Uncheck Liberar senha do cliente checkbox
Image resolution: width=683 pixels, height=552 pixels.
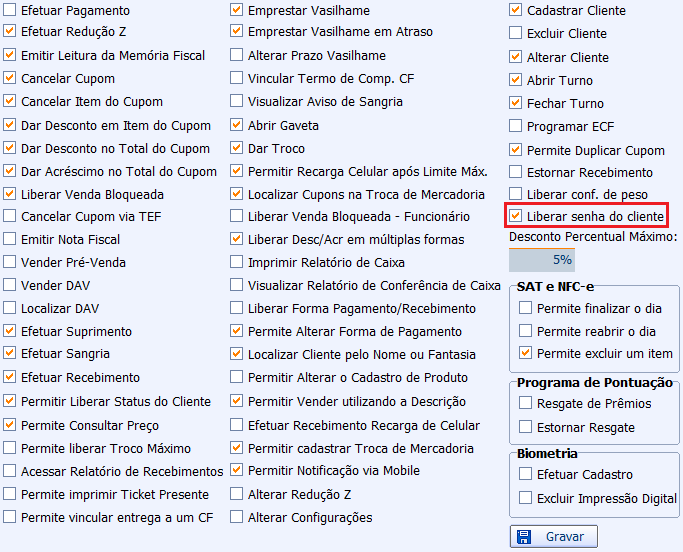pyautogui.click(x=516, y=216)
